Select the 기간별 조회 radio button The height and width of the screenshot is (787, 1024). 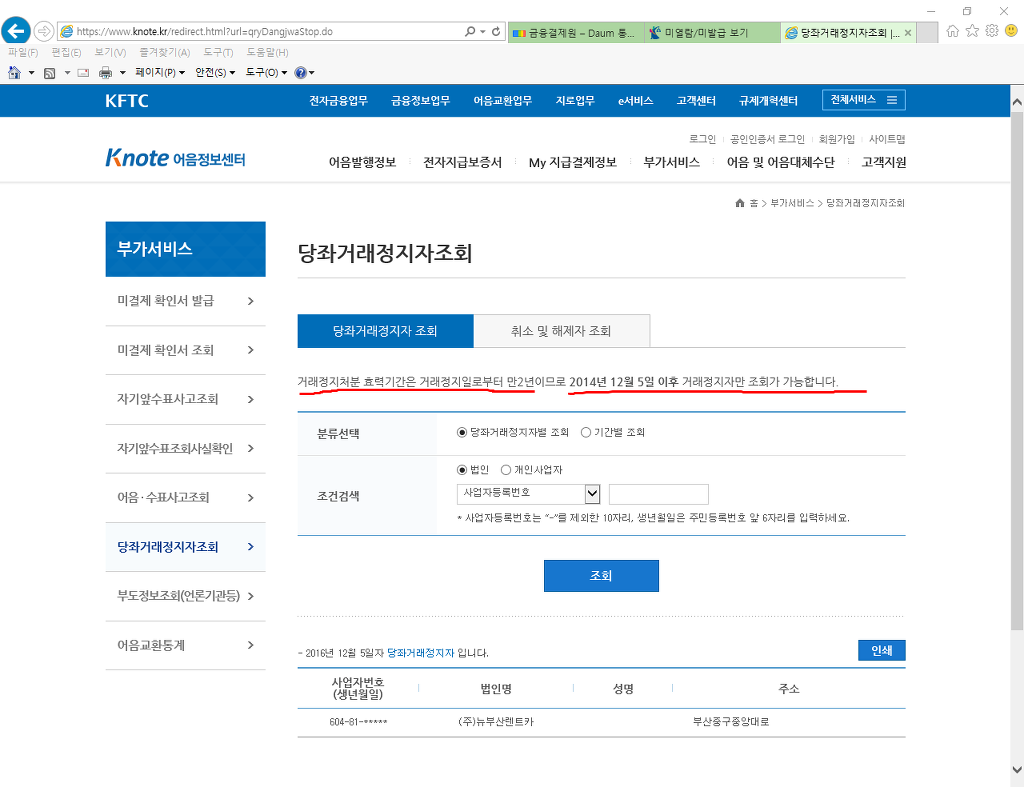click(x=586, y=433)
